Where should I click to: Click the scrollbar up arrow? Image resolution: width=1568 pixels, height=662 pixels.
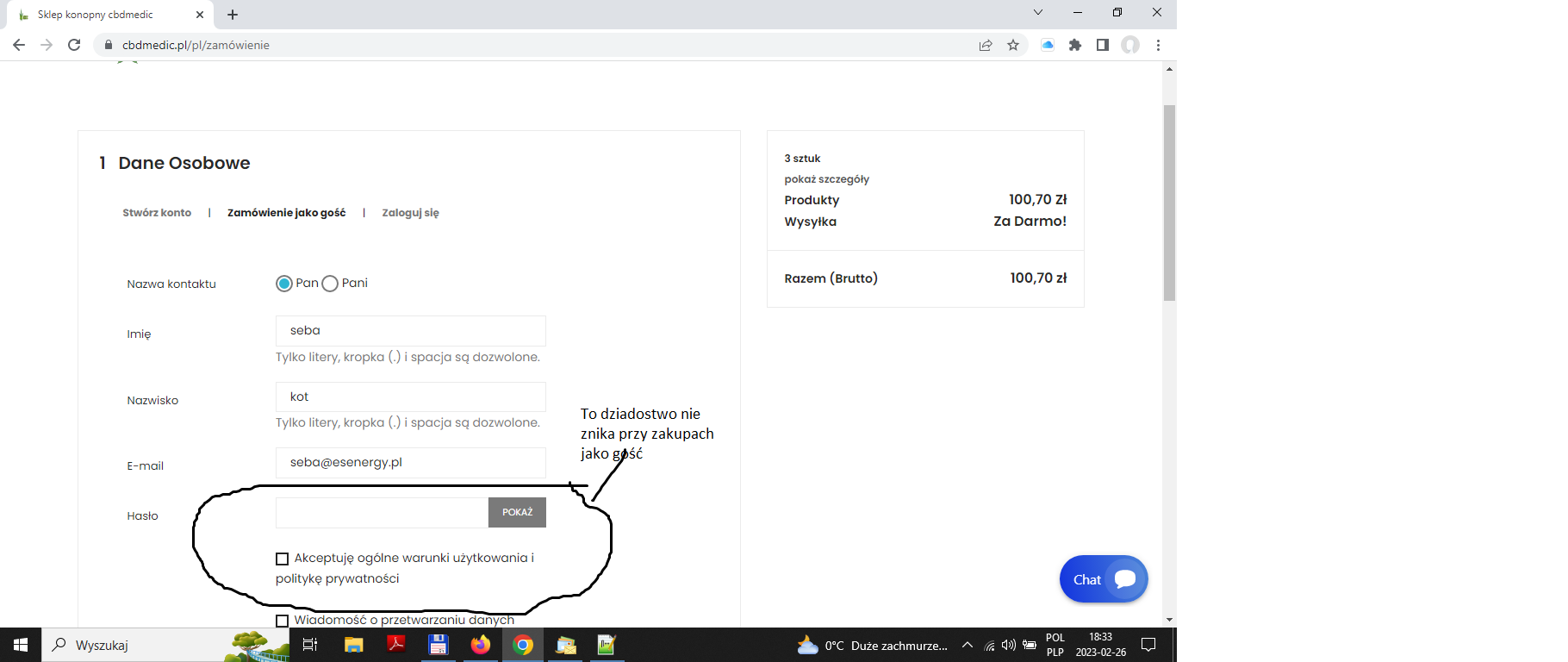click(x=1169, y=69)
